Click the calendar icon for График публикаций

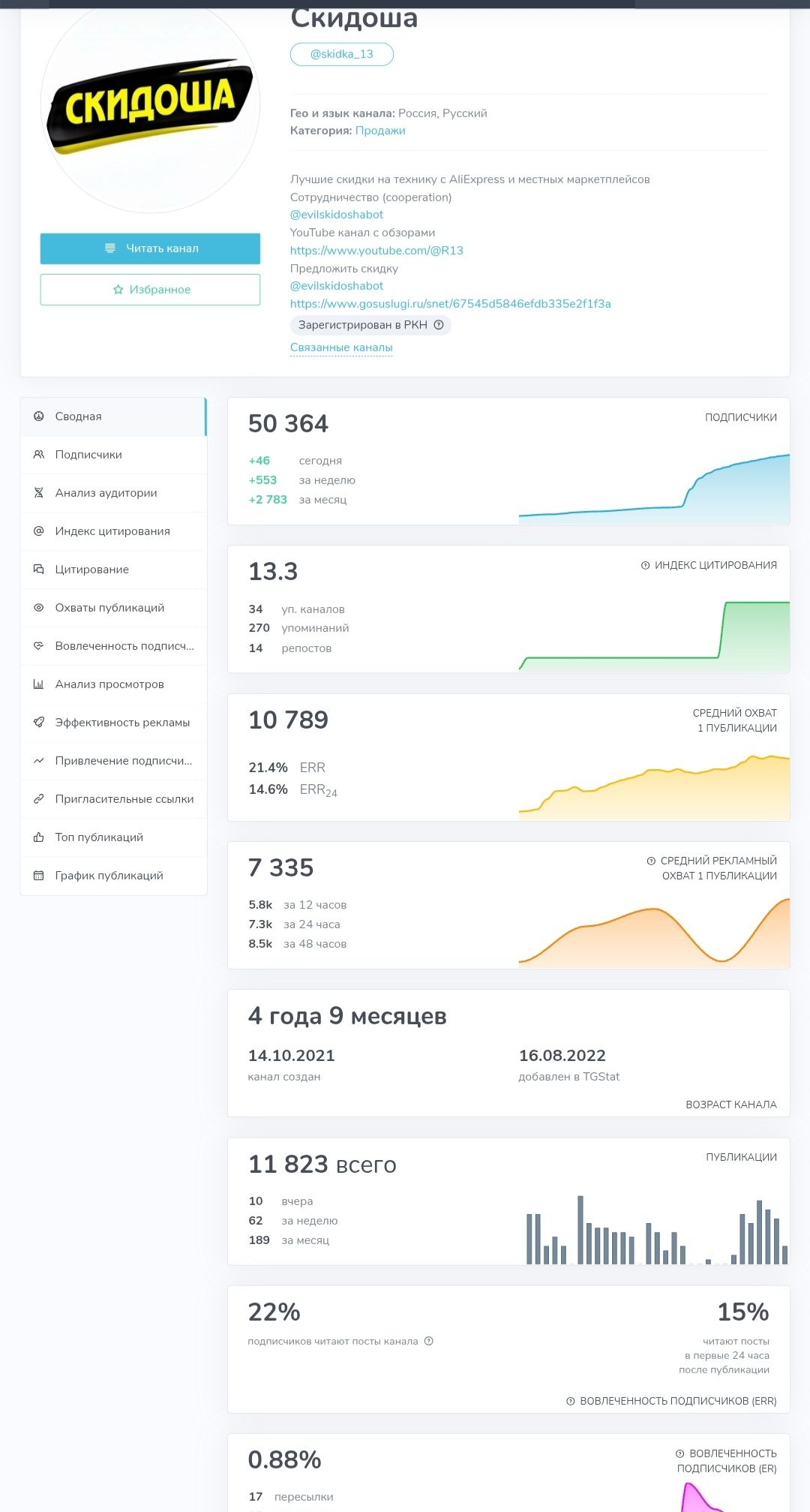tap(38, 876)
